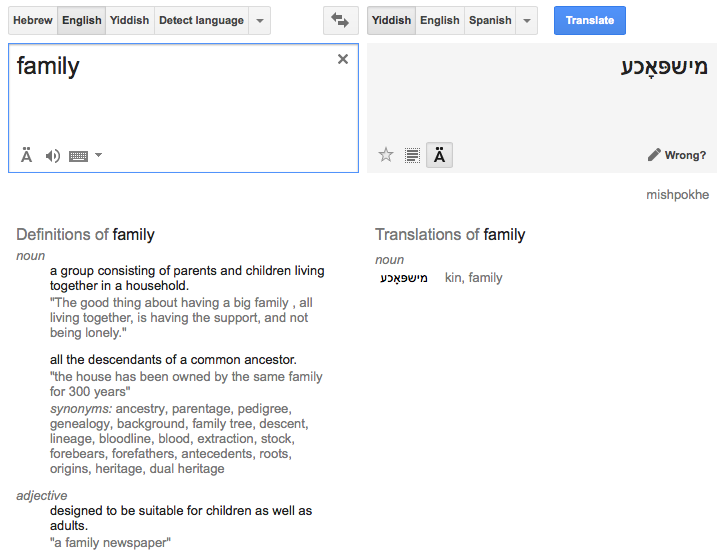726x556 pixels.
Task: Select Yiddish as source language
Action: [x=130, y=20]
